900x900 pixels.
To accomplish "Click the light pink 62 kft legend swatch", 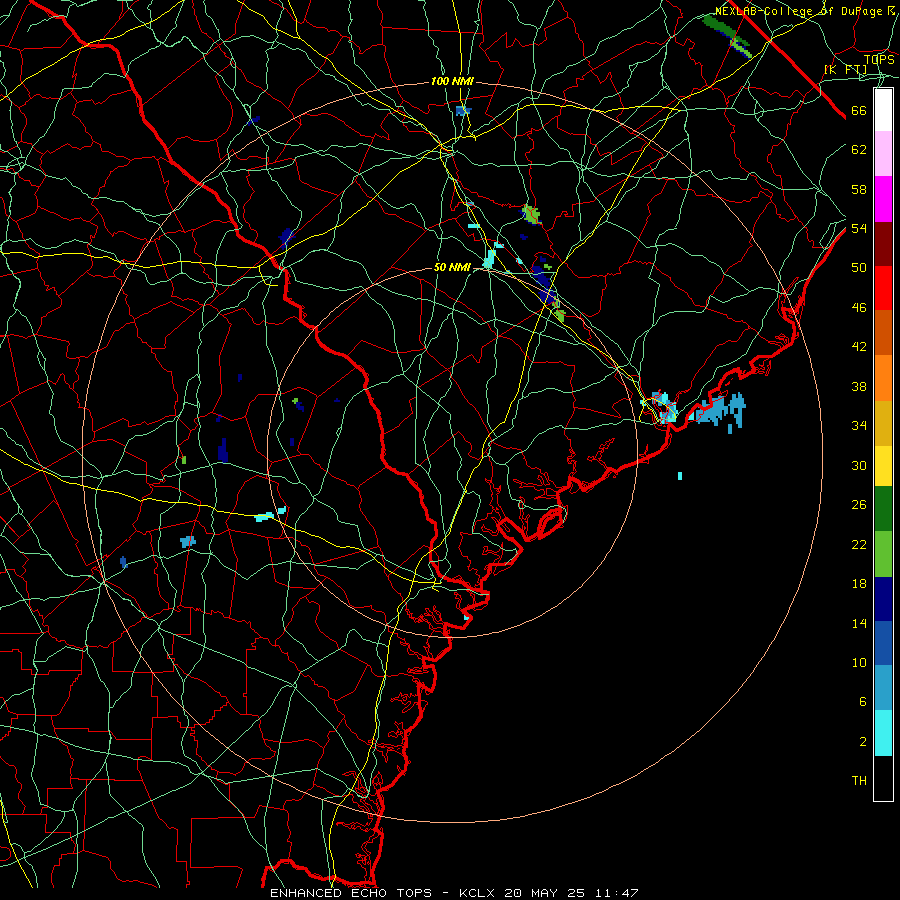I will pos(883,153).
